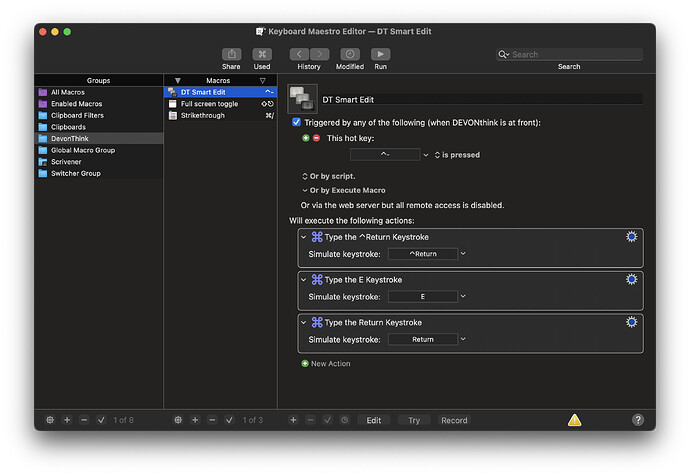Image resolution: width=690 pixels, height=475 pixels.
Task: Add a new trigger with green plus
Action: (306, 138)
